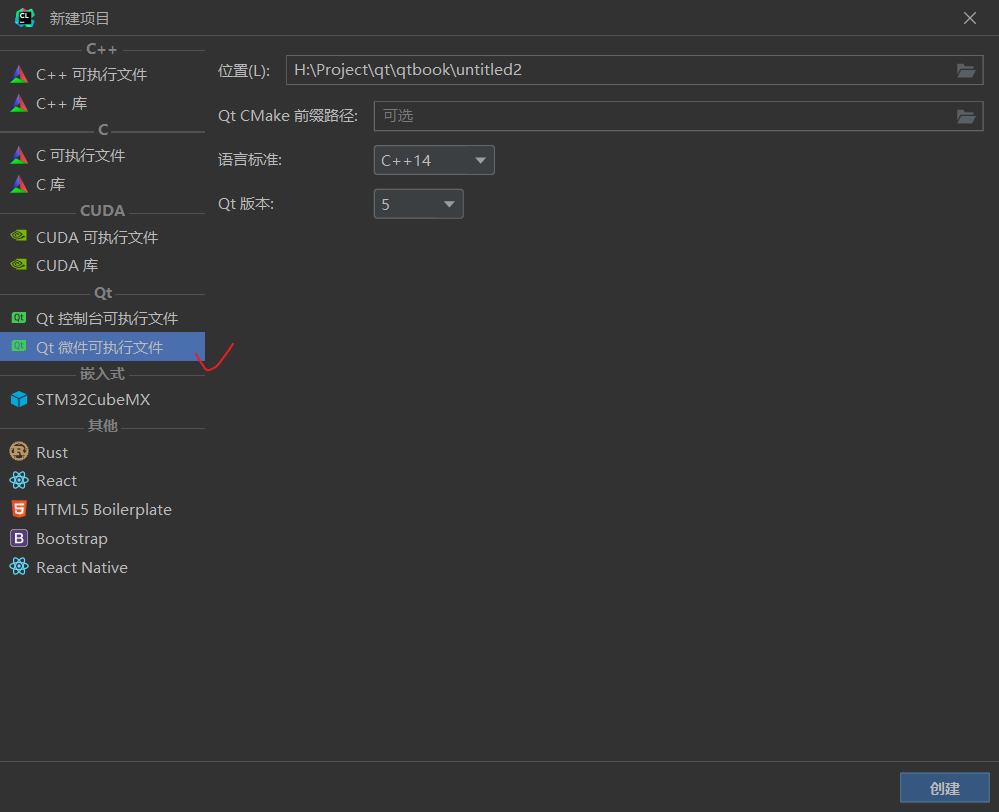Click the Qt 微件可执行文件 Qt icon

19,346
